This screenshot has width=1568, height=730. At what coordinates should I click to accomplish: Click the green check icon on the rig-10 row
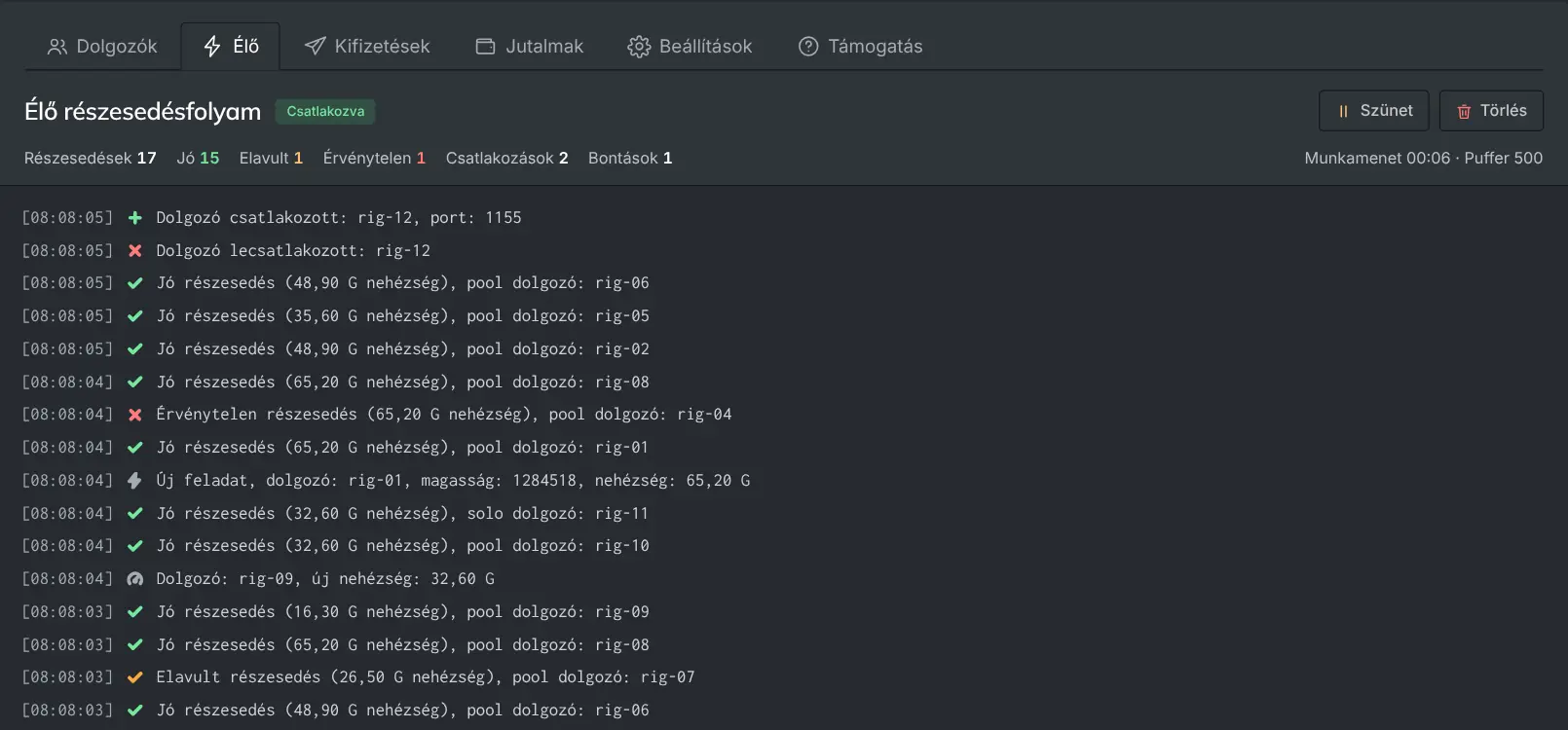(135, 546)
